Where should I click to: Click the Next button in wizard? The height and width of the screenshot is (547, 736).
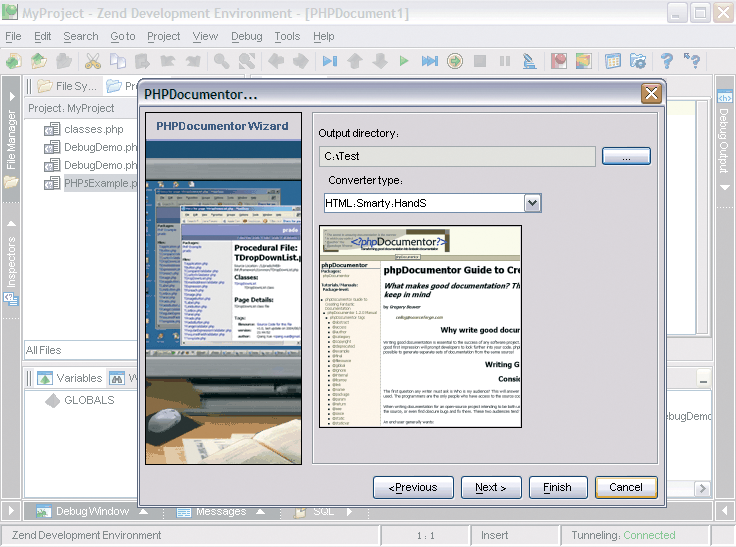491,487
